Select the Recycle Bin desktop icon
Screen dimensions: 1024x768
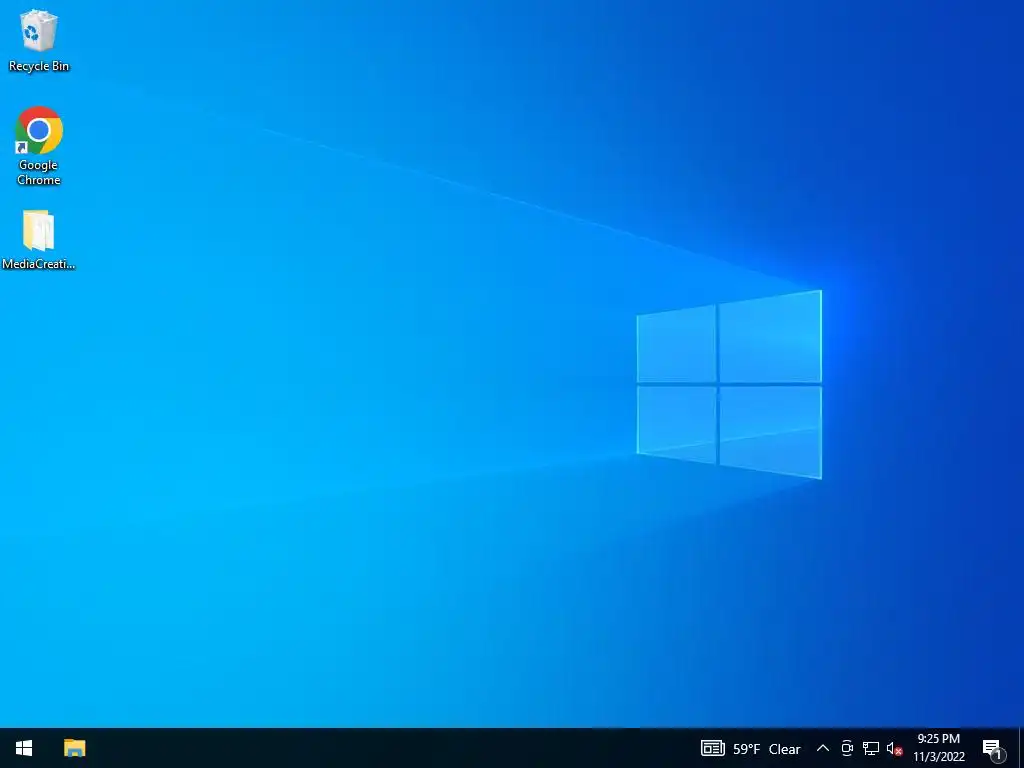pos(39,40)
